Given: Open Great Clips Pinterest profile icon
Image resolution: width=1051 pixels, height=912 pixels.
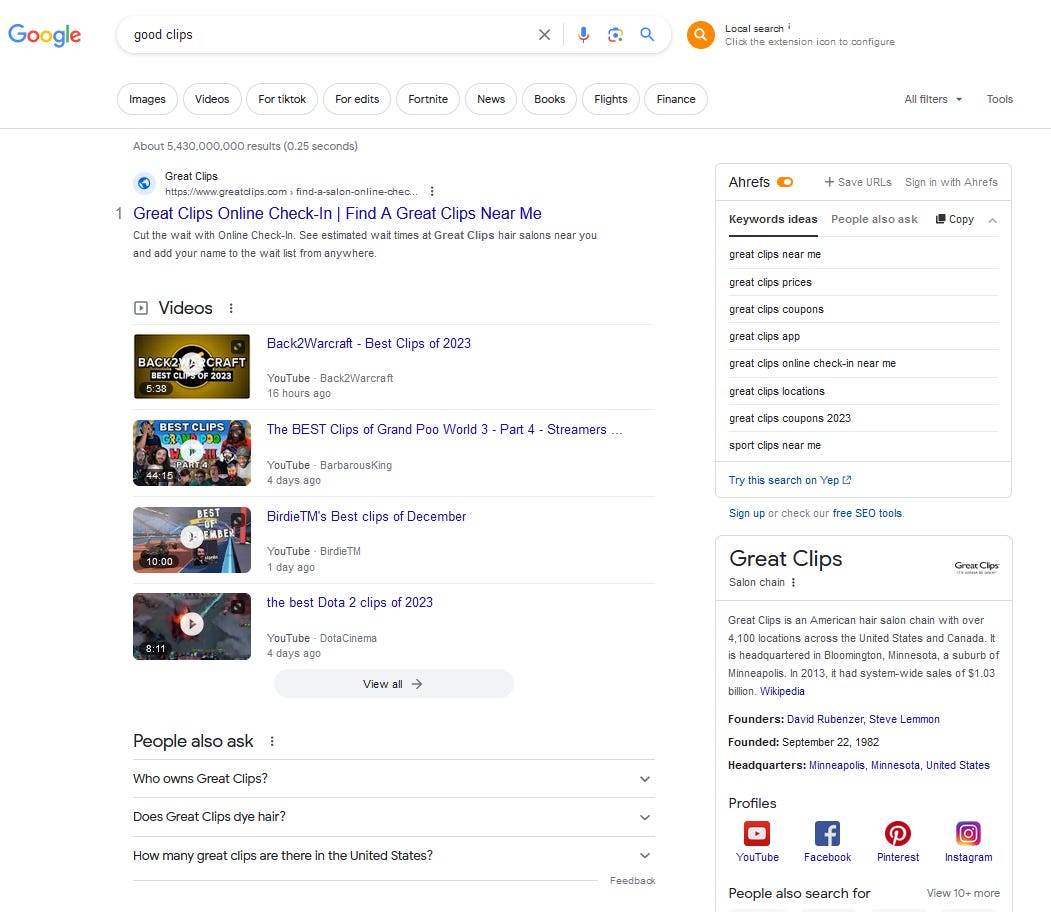Looking at the screenshot, I should pyautogui.click(x=898, y=834).
